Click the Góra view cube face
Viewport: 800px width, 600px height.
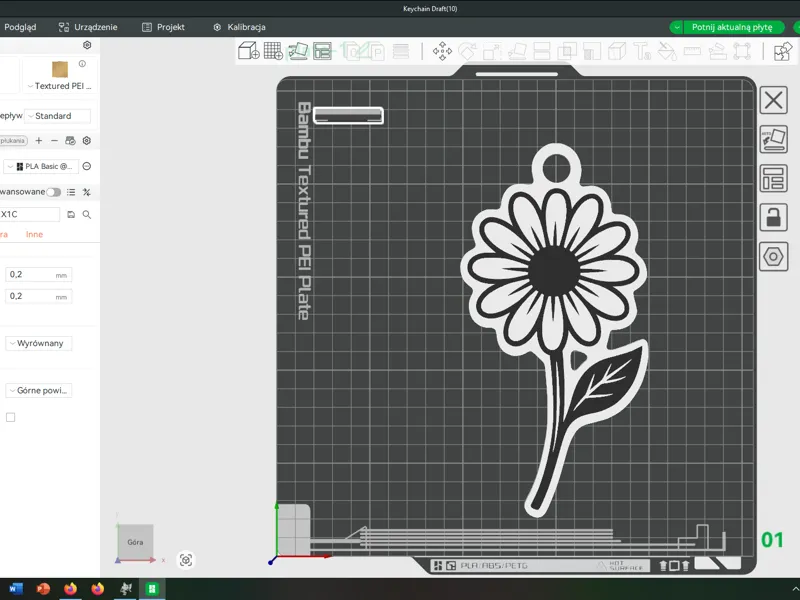pos(135,542)
